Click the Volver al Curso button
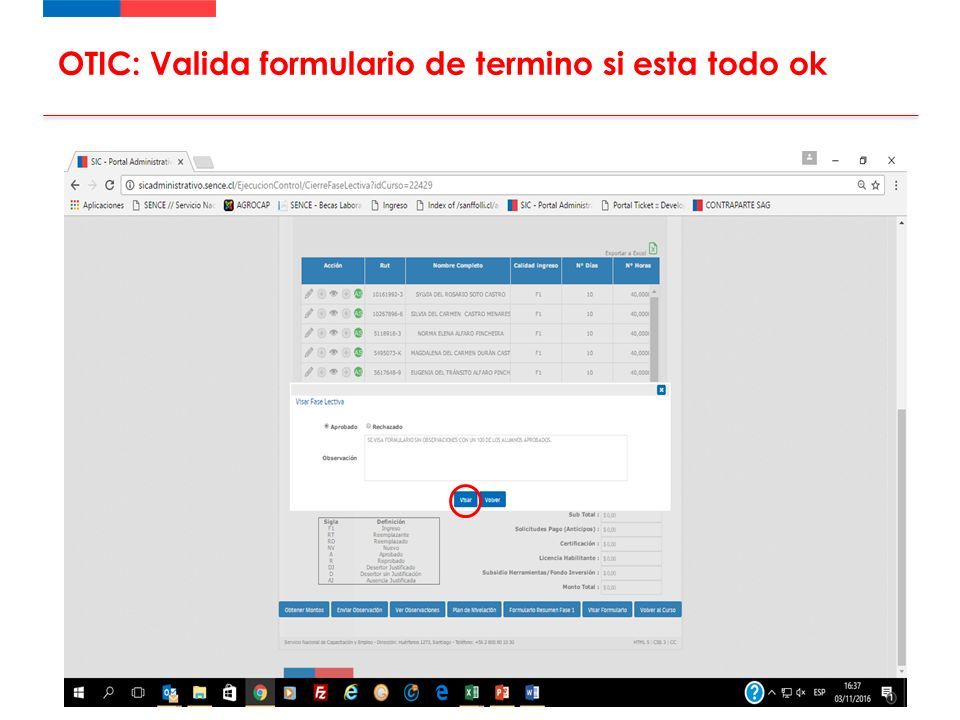The width and height of the screenshot is (960, 720). [x=658, y=610]
